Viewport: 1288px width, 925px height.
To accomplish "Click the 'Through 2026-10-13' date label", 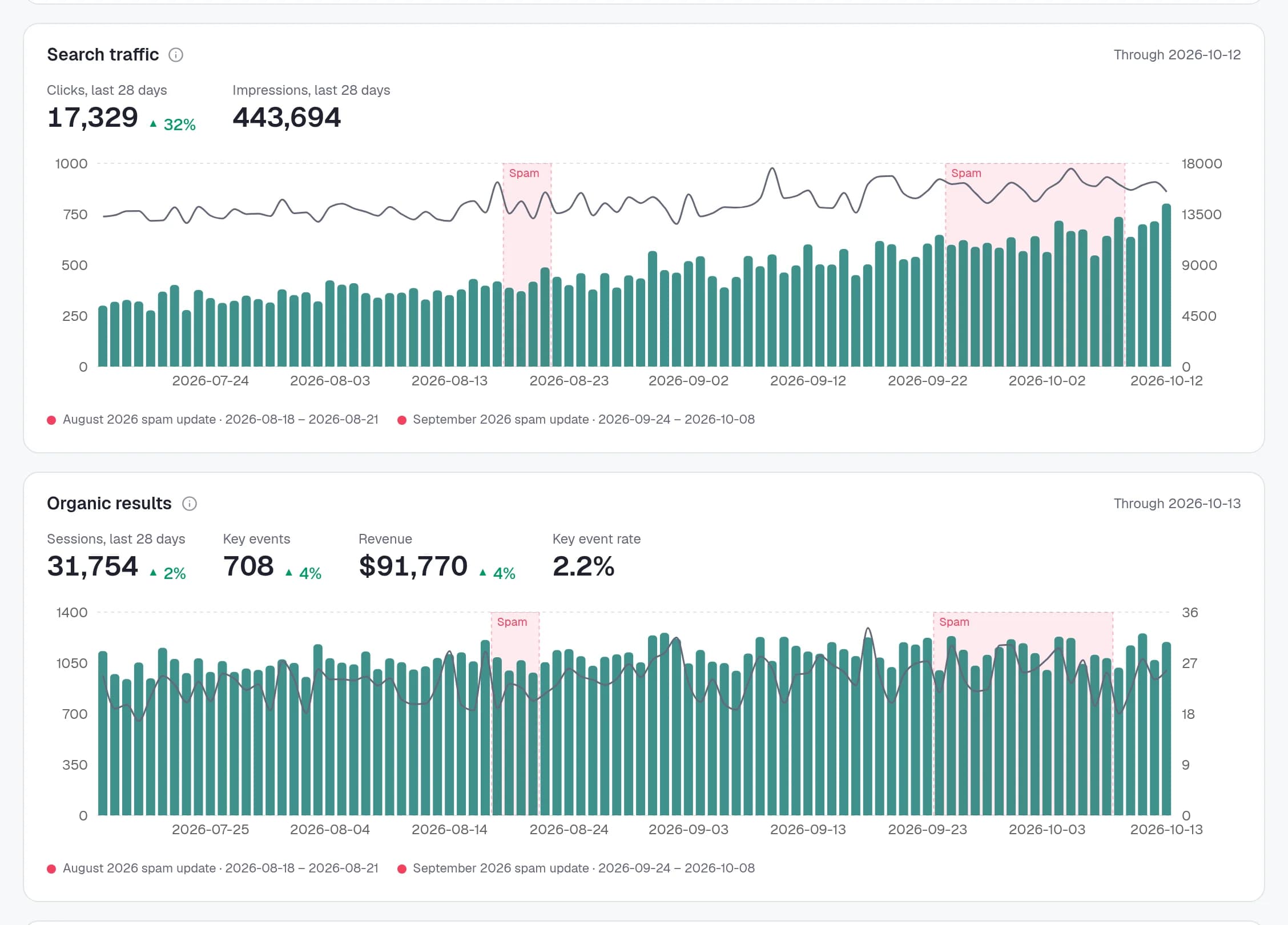I will pyautogui.click(x=1177, y=504).
